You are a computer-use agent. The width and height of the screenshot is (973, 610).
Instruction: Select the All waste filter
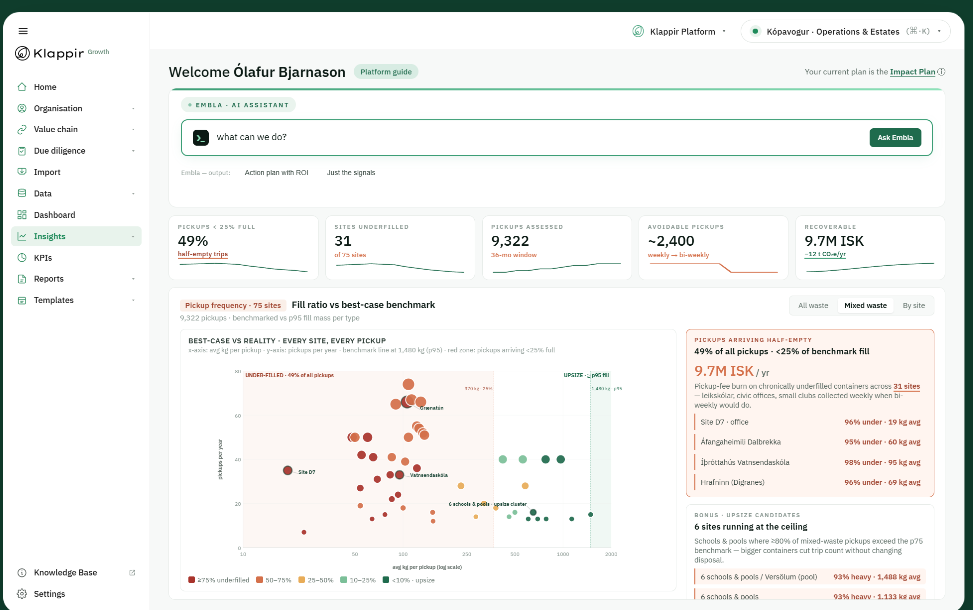(813, 305)
